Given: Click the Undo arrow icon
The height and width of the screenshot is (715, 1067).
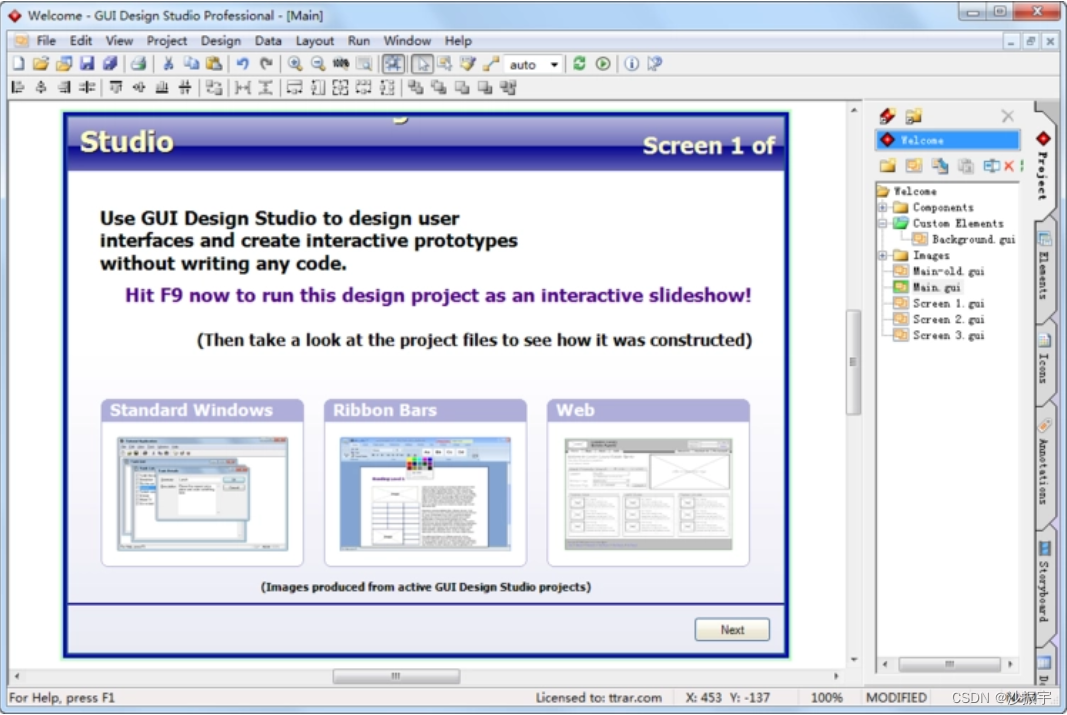Looking at the screenshot, I should pos(242,64).
